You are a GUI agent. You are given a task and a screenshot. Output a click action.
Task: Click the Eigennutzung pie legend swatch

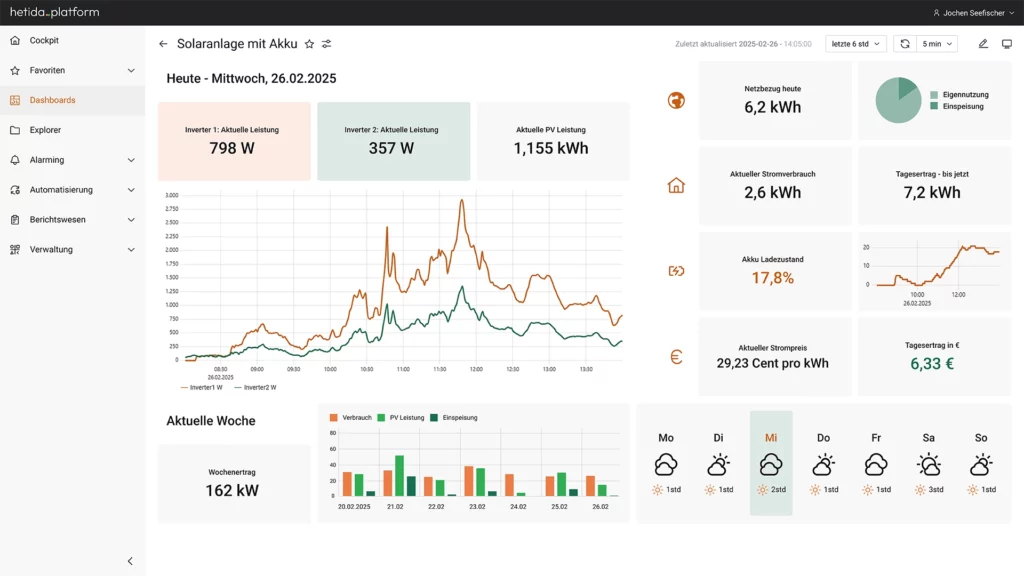point(934,95)
